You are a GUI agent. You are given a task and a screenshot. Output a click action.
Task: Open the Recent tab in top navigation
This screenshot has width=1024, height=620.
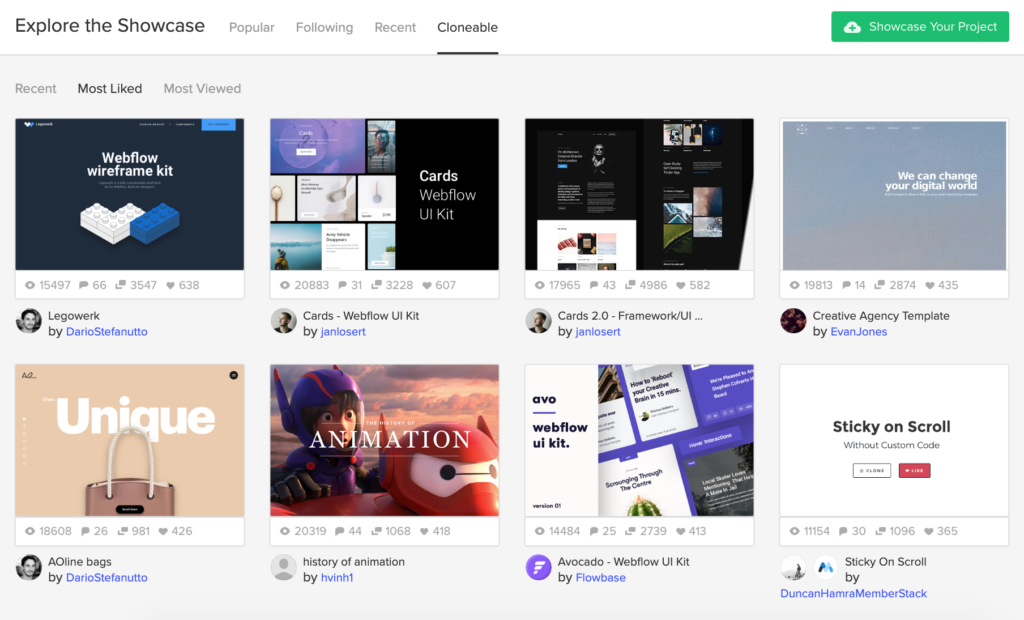coord(395,27)
